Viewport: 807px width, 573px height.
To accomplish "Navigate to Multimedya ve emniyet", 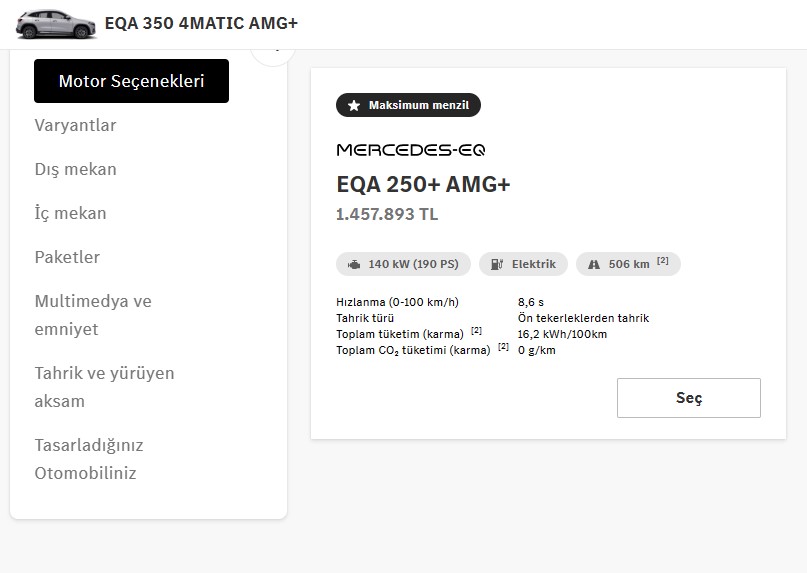I will tap(93, 315).
